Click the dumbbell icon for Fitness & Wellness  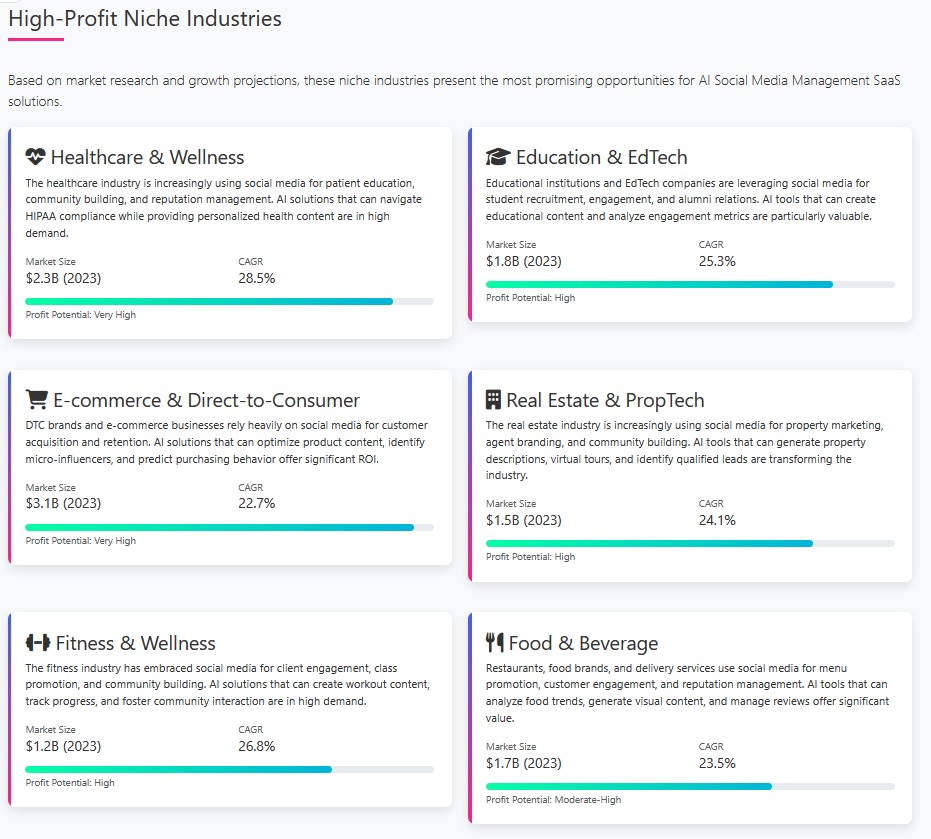pyautogui.click(x=38, y=643)
